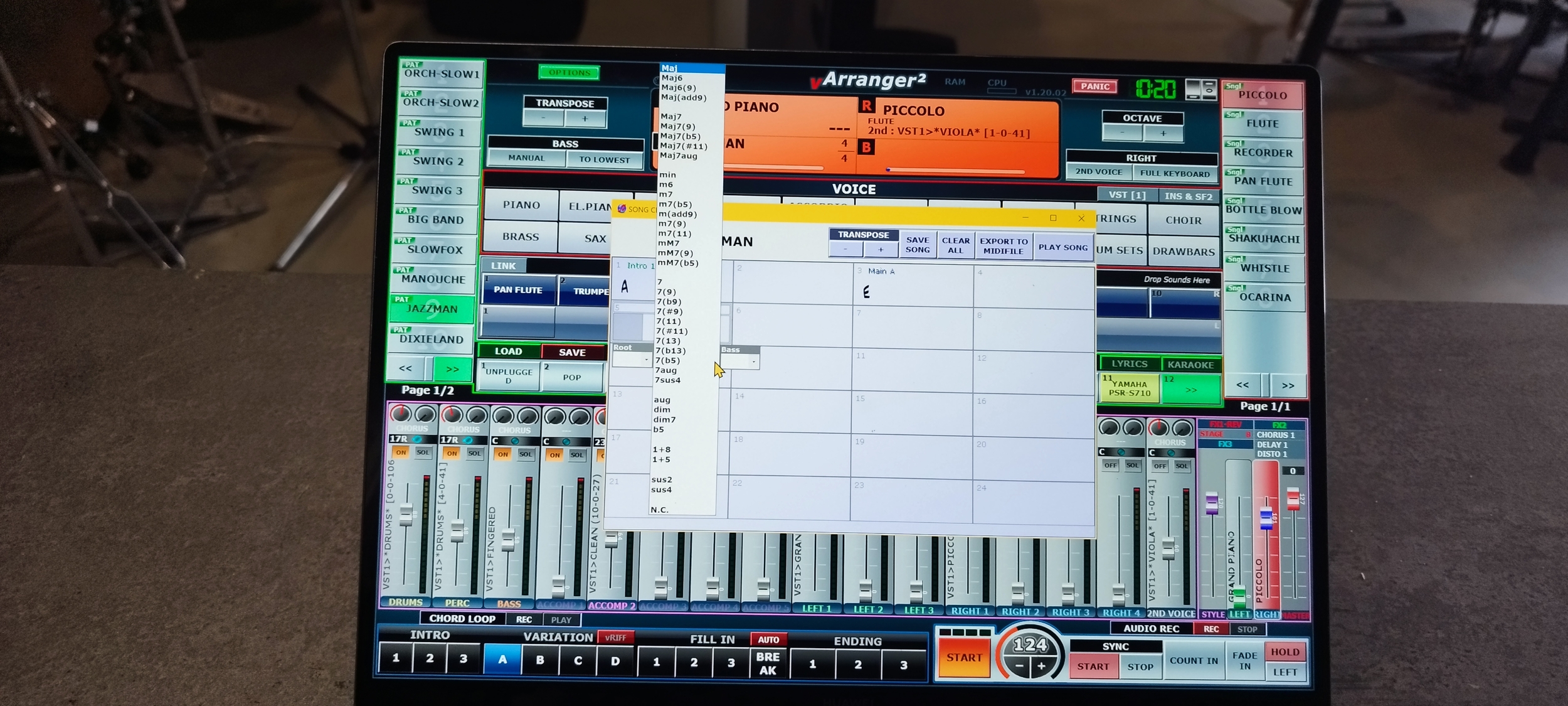The height and width of the screenshot is (706, 1568).
Task: Select the Main A measure 3 cell
Action: tap(913, 286)
